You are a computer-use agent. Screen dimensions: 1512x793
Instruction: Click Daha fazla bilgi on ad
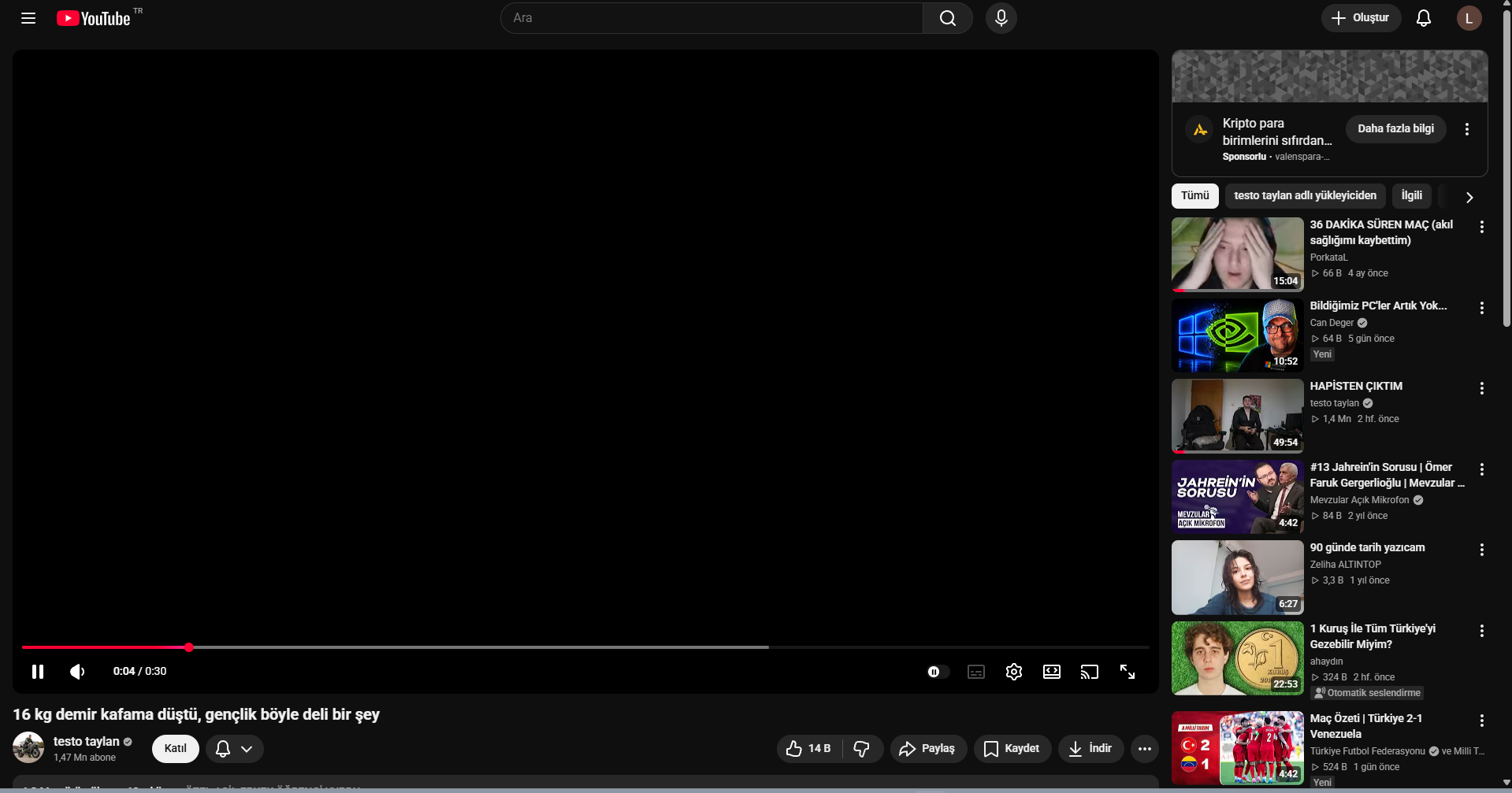click(x=1395, y=128)
